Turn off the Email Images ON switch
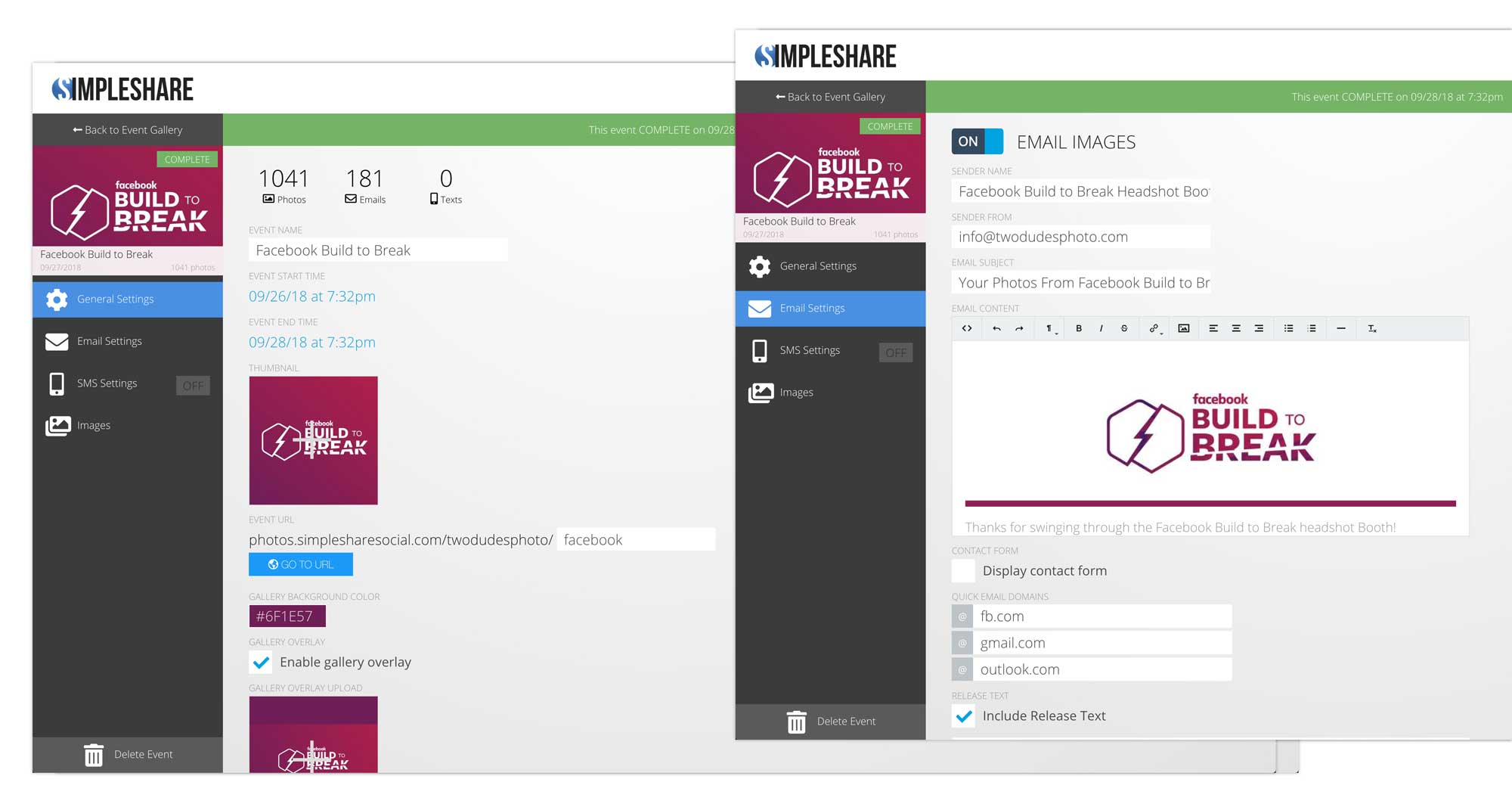 pyautogui.click(x=977, y=141)
